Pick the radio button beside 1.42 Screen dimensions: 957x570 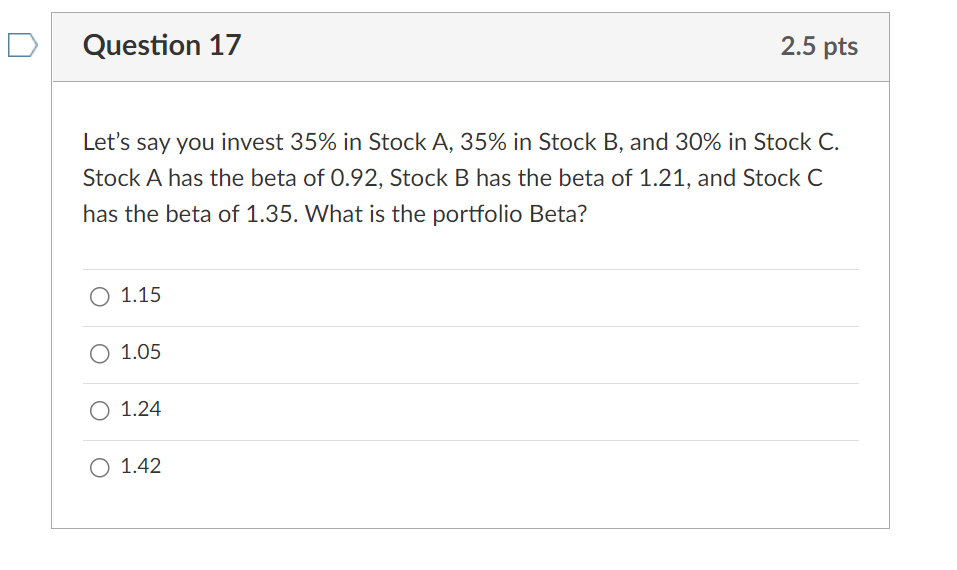(100, 467)
